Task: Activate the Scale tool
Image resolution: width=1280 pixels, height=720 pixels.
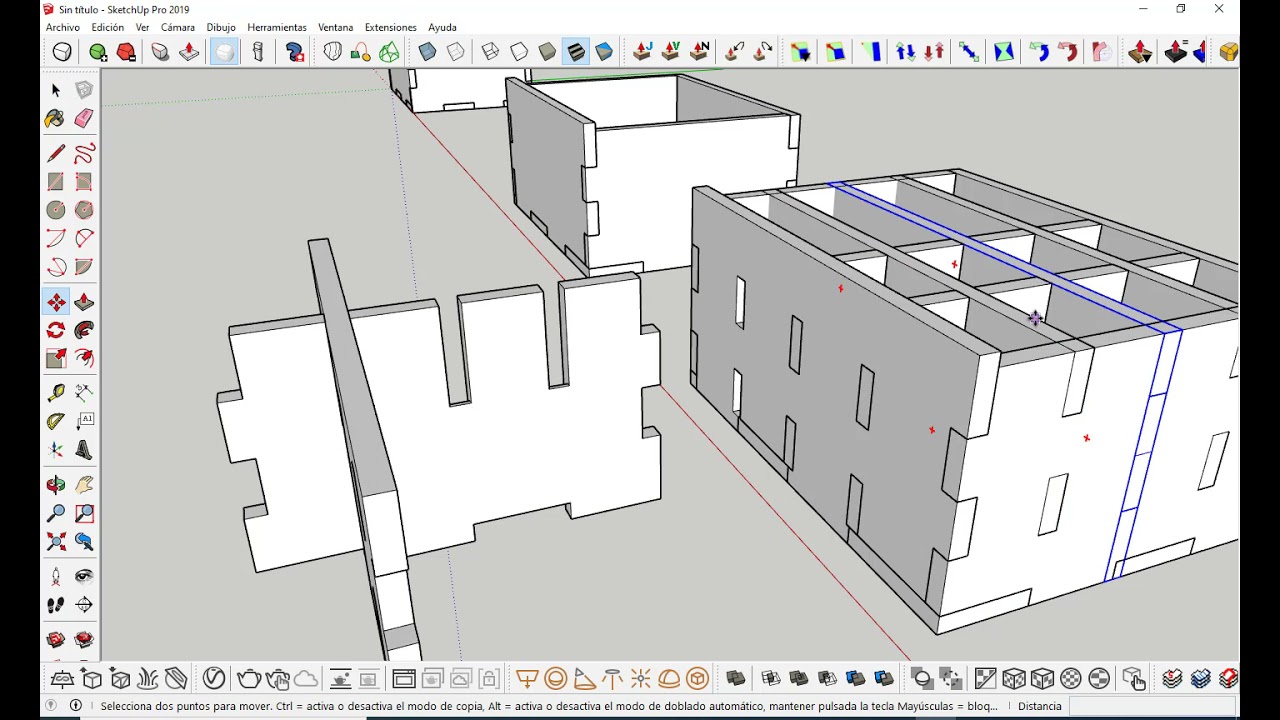Action: [x=56, y=358]
